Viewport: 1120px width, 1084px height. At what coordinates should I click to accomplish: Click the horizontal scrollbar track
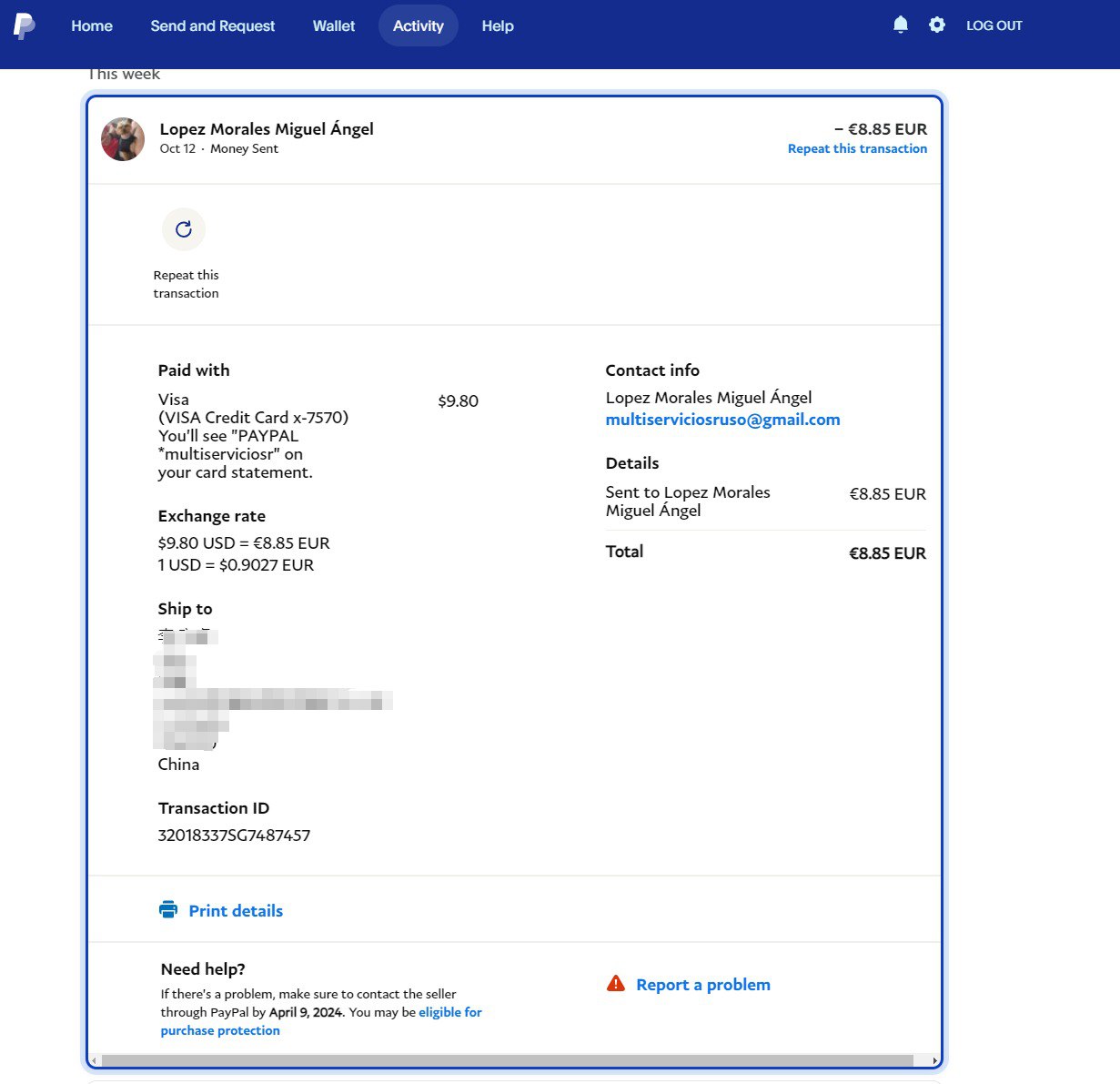click(x=510, y=1060)
